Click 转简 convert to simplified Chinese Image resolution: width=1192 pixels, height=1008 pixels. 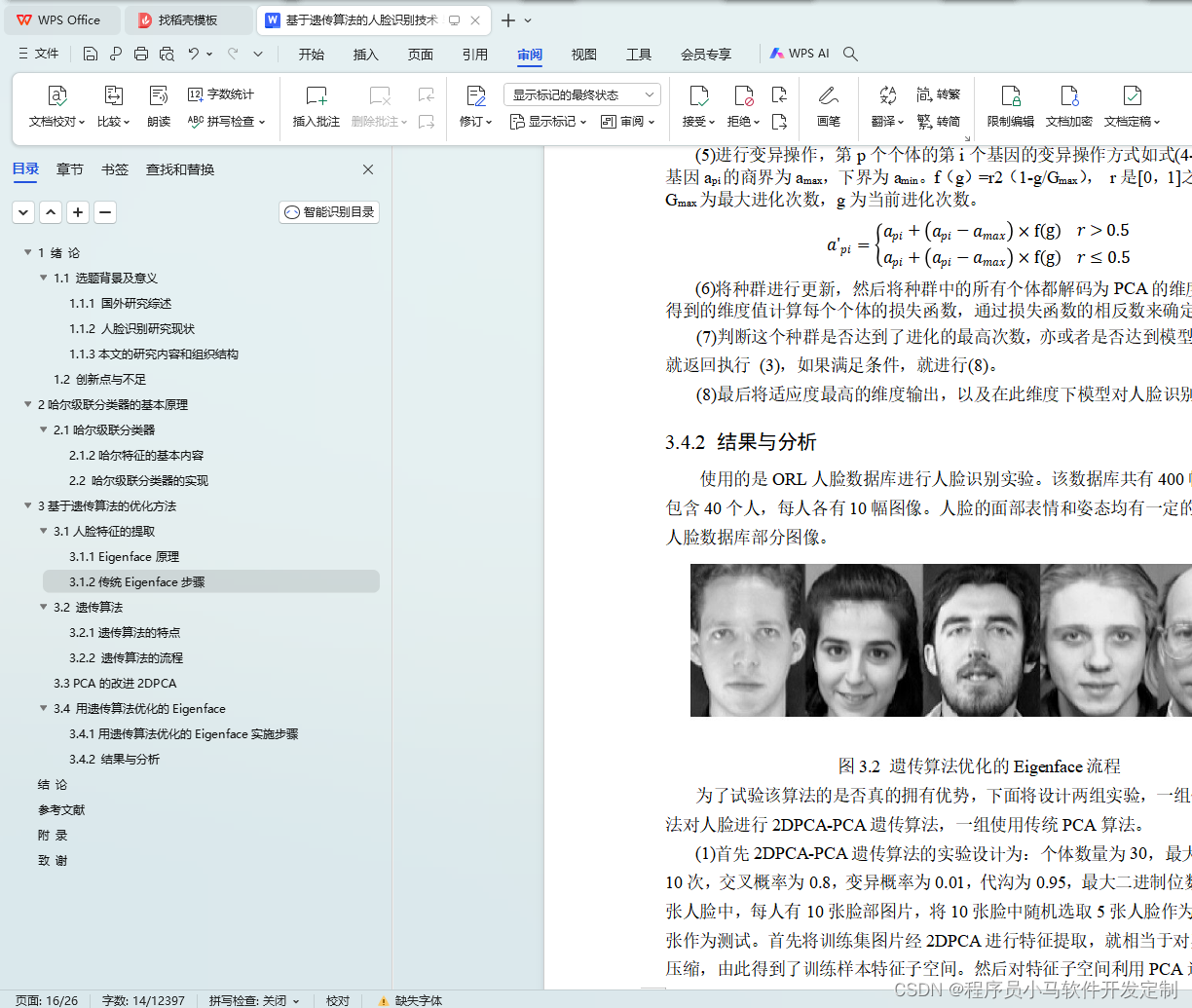click(x=939, y=122)
